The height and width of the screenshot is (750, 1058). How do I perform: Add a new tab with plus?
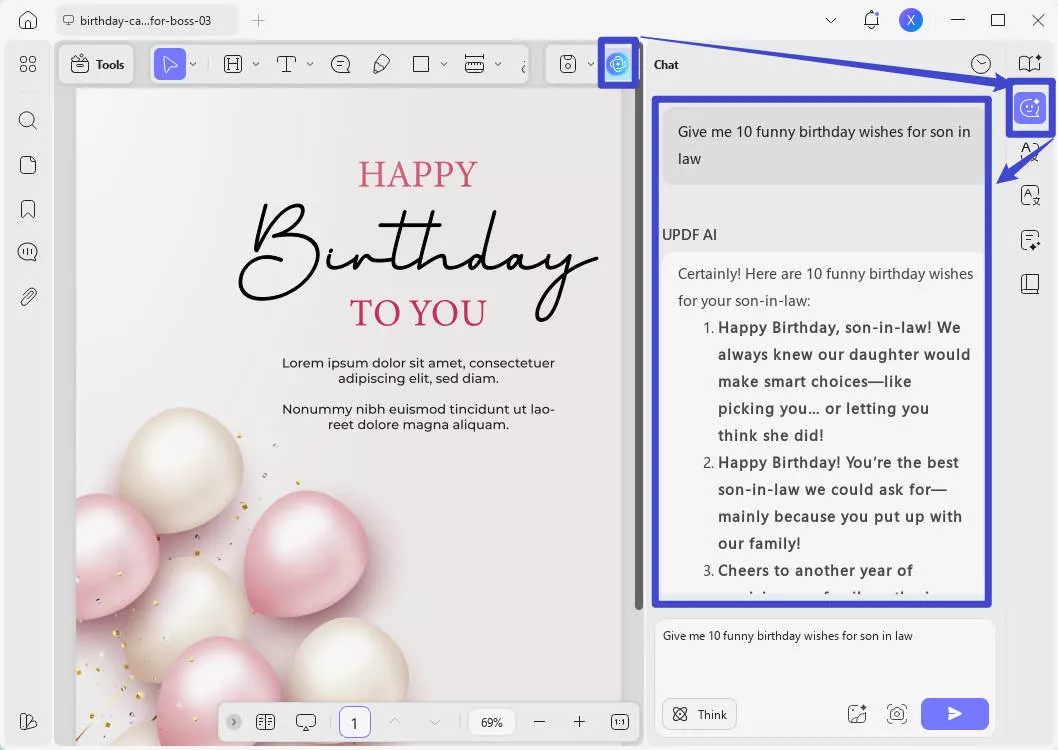(x=258, y=21)
